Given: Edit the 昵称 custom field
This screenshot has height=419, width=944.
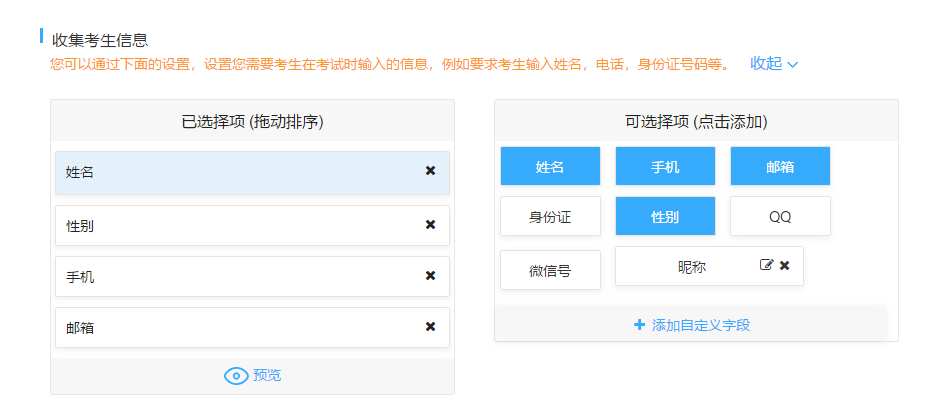Looking at the screenshot, I should tap(767, 265).
